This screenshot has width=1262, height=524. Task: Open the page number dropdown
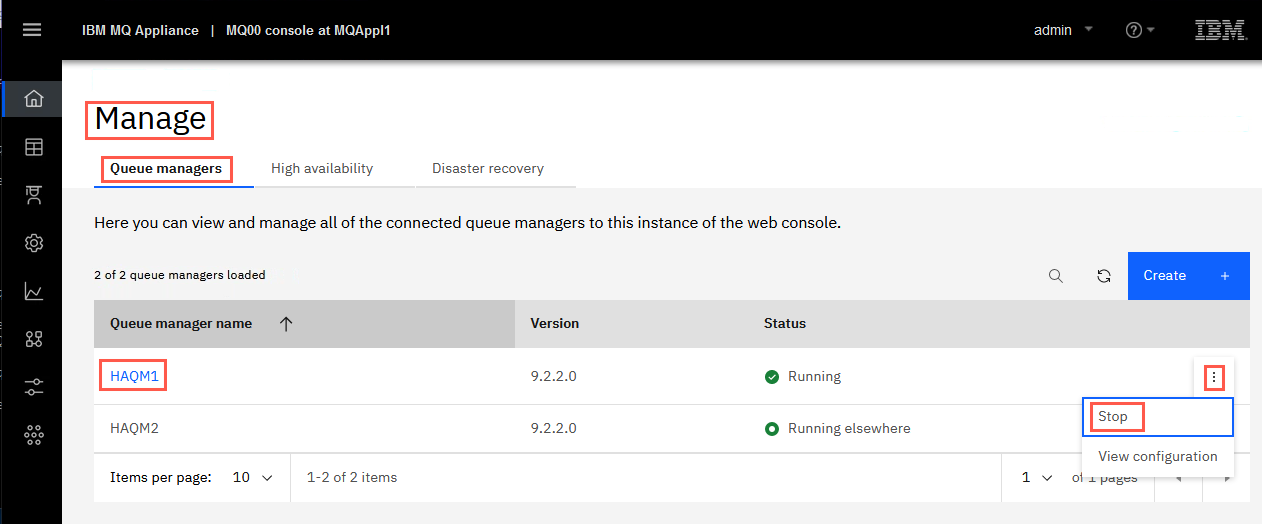click(1036, 478)
